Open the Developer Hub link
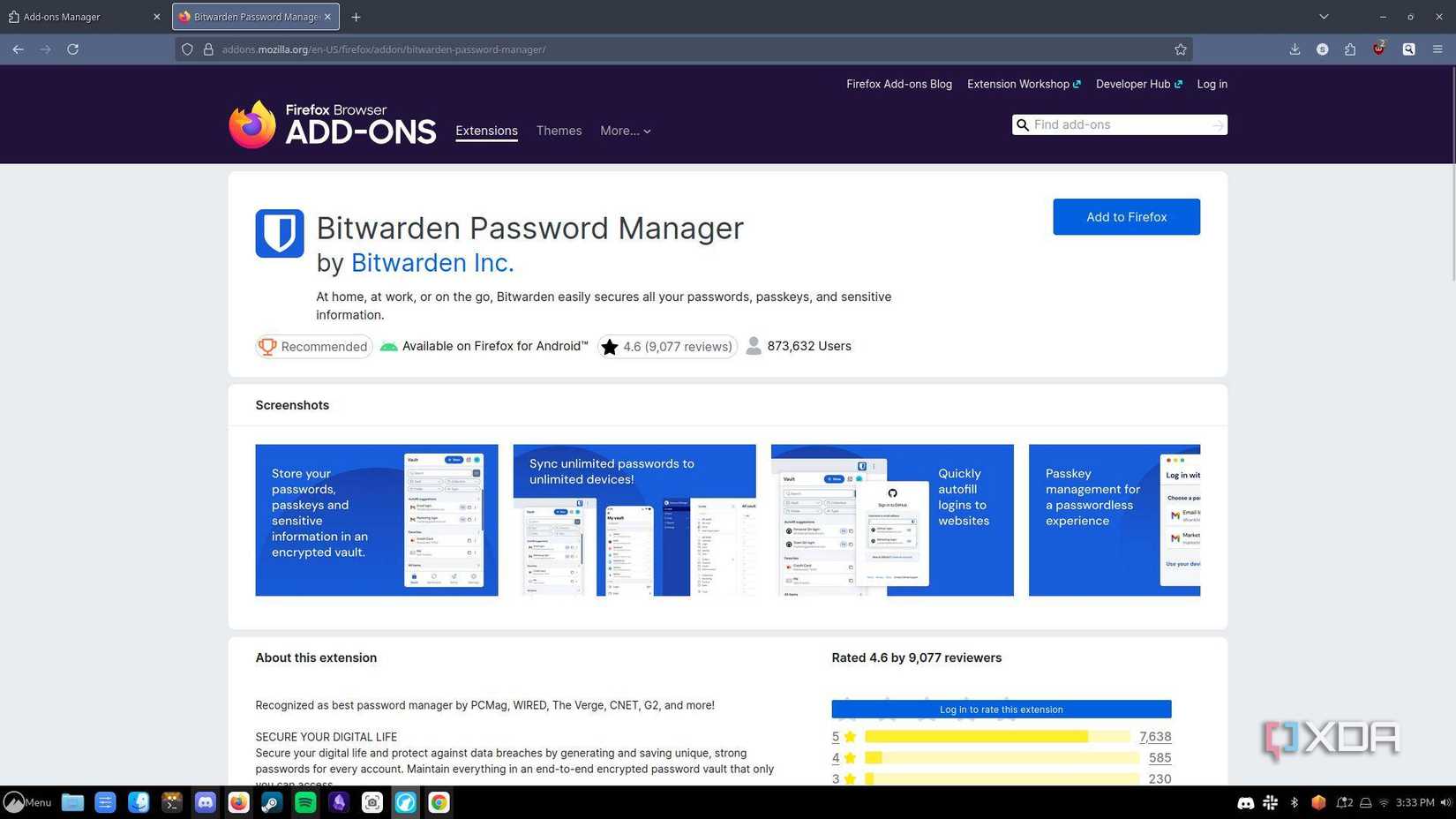Viewport: 1456px width, 819px height. click(1138, 84)
